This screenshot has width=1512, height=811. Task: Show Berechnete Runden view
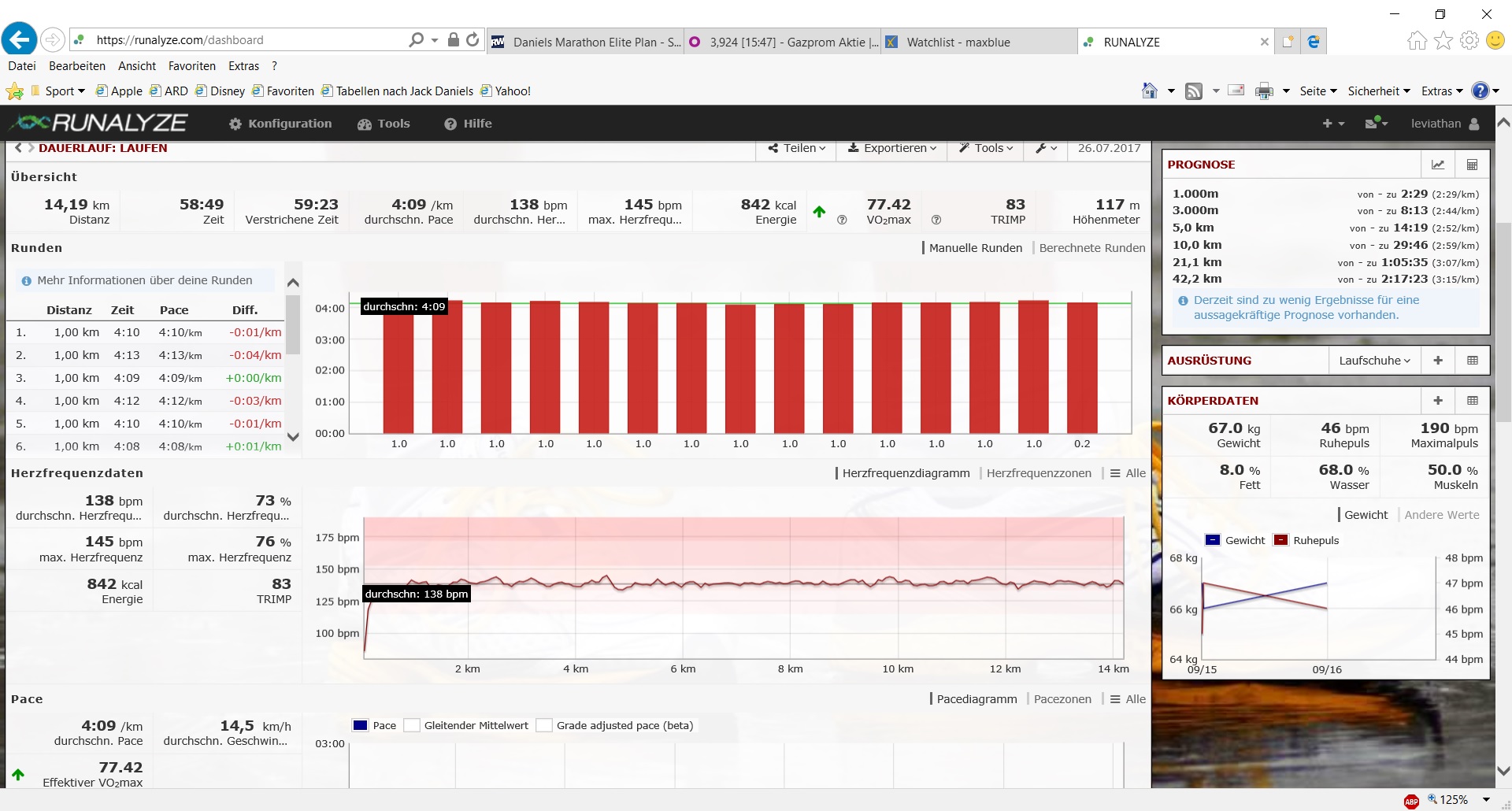point(1091,248)
